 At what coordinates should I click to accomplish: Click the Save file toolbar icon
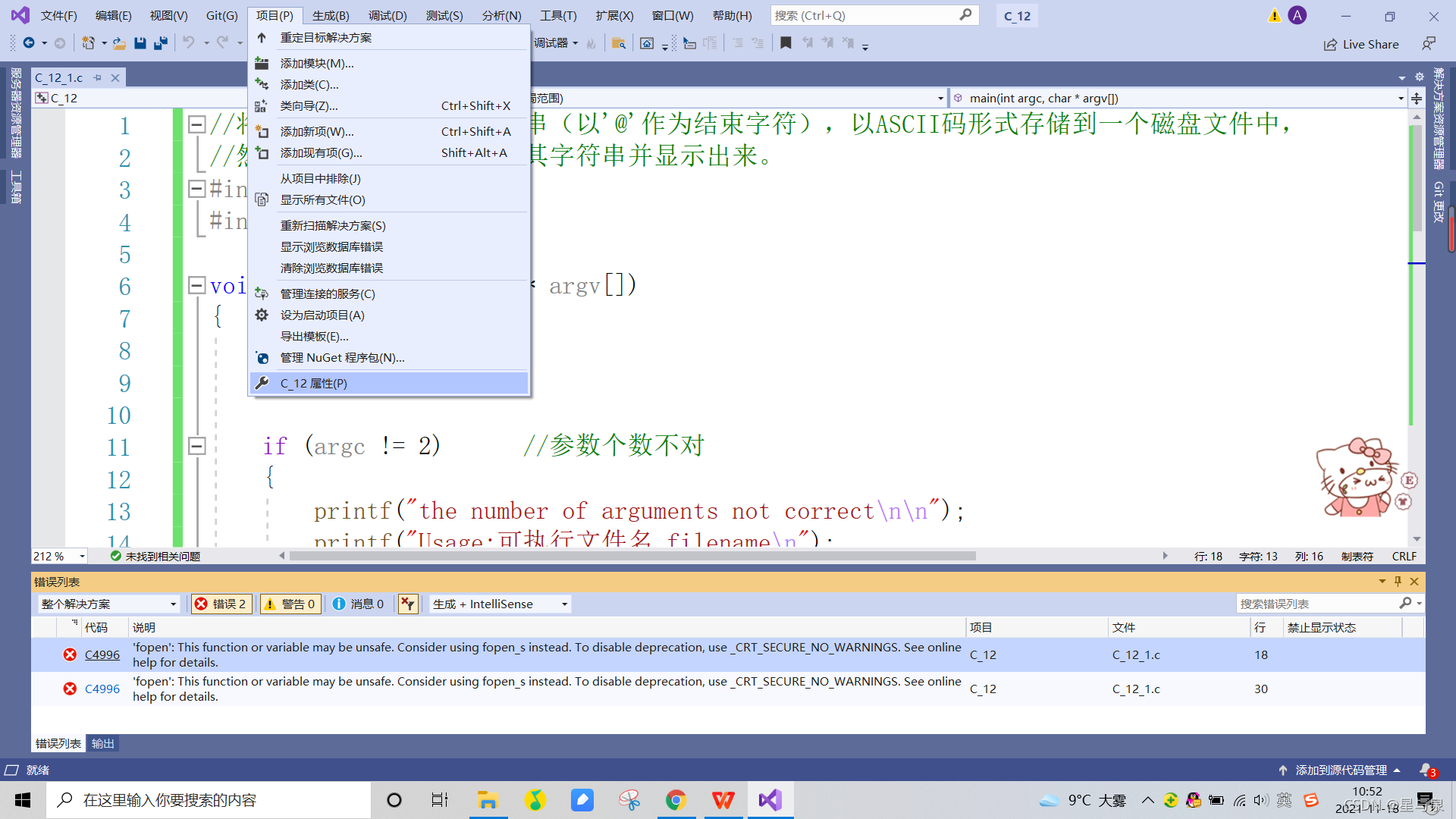click(x=140, y=43)
